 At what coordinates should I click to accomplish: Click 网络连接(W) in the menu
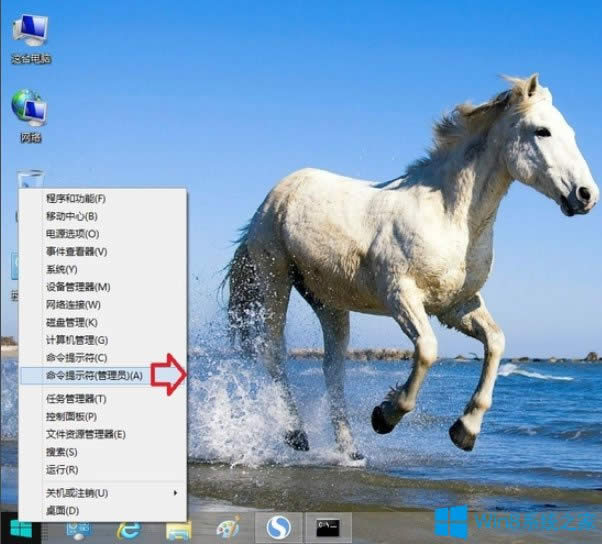(73, 304)
